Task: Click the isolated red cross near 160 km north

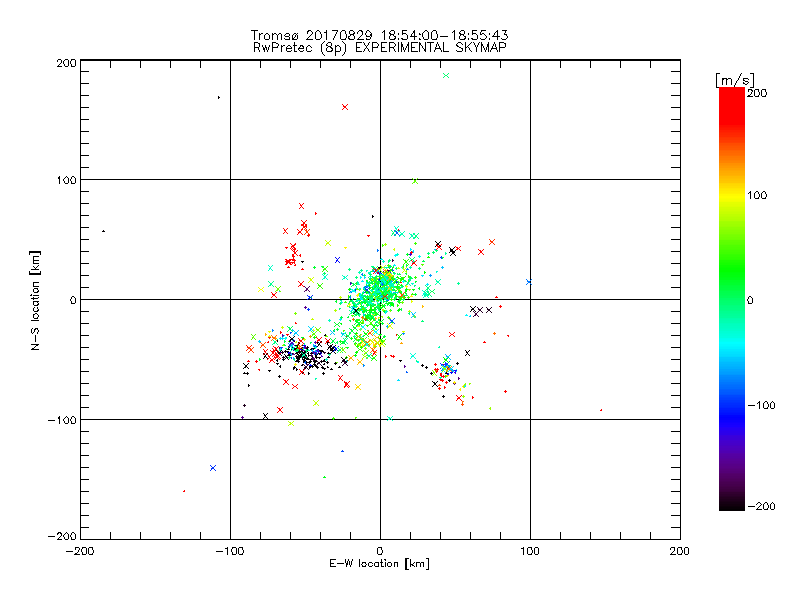Action: (x=345, y=107)
